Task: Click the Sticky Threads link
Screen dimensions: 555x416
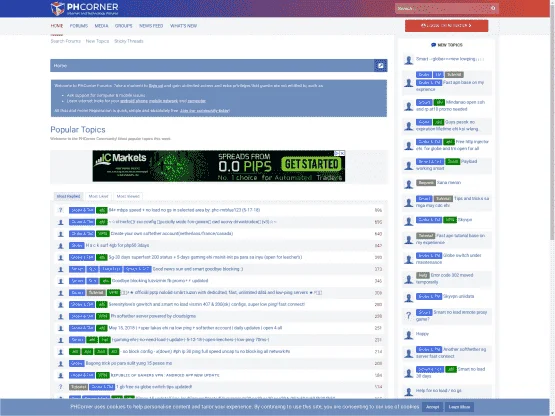Action: (129, 41)
